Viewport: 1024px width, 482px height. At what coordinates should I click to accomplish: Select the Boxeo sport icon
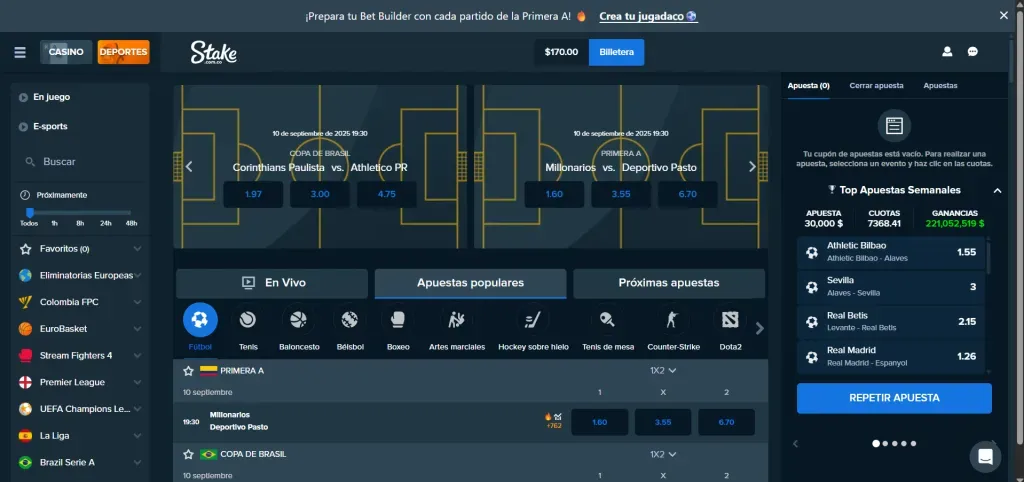(x=398, y=320)
